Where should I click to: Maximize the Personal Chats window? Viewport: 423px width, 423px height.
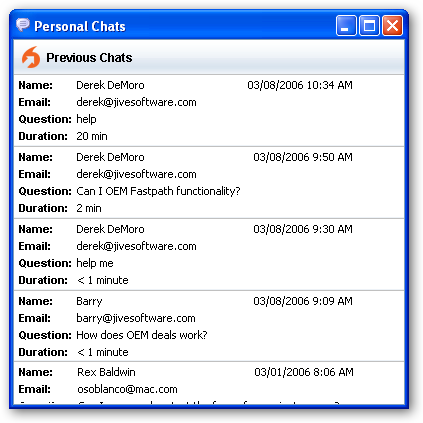click(x=369, y=25)
